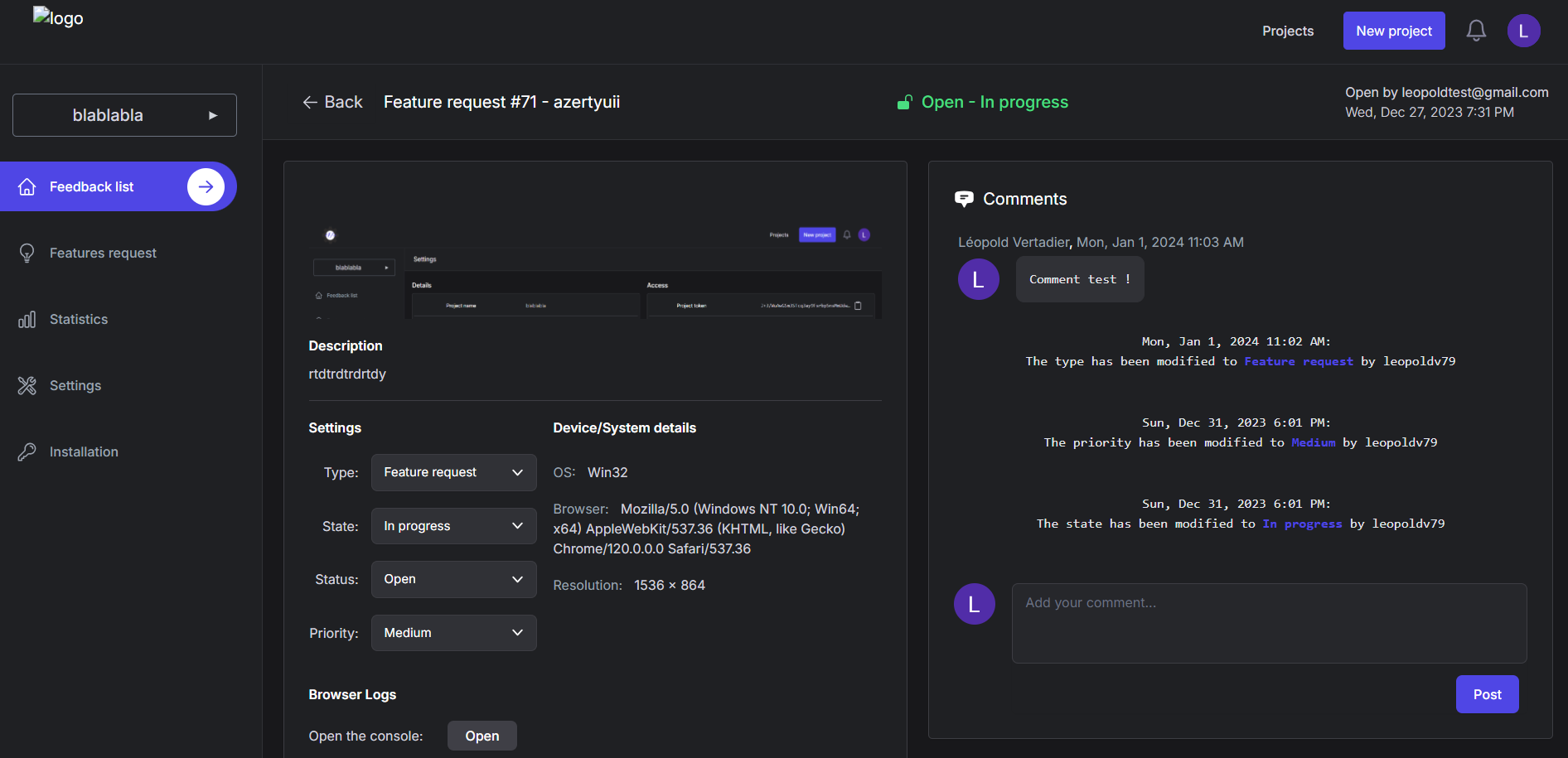
Task: Click the logo image in header
Action: [x=58, y=17]
